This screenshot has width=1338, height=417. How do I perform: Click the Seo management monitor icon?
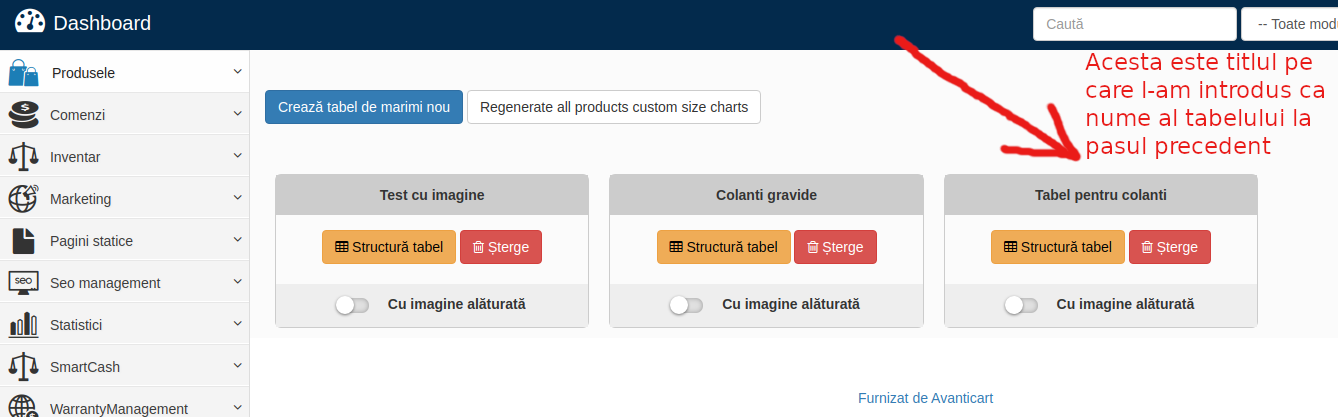(23, 283)
